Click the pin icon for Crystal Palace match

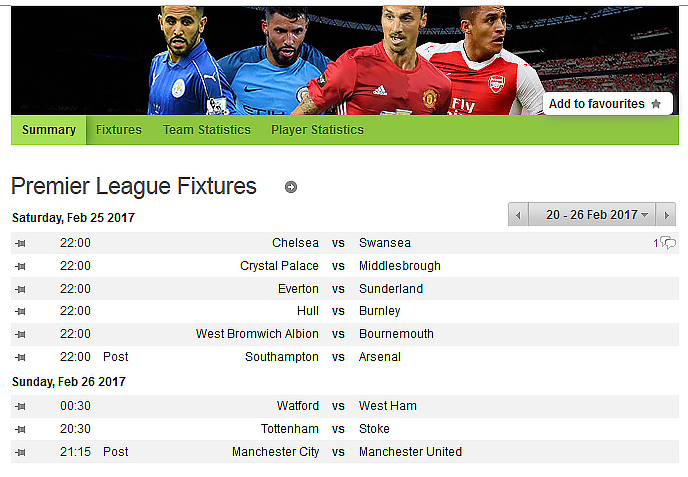[20, 266]
